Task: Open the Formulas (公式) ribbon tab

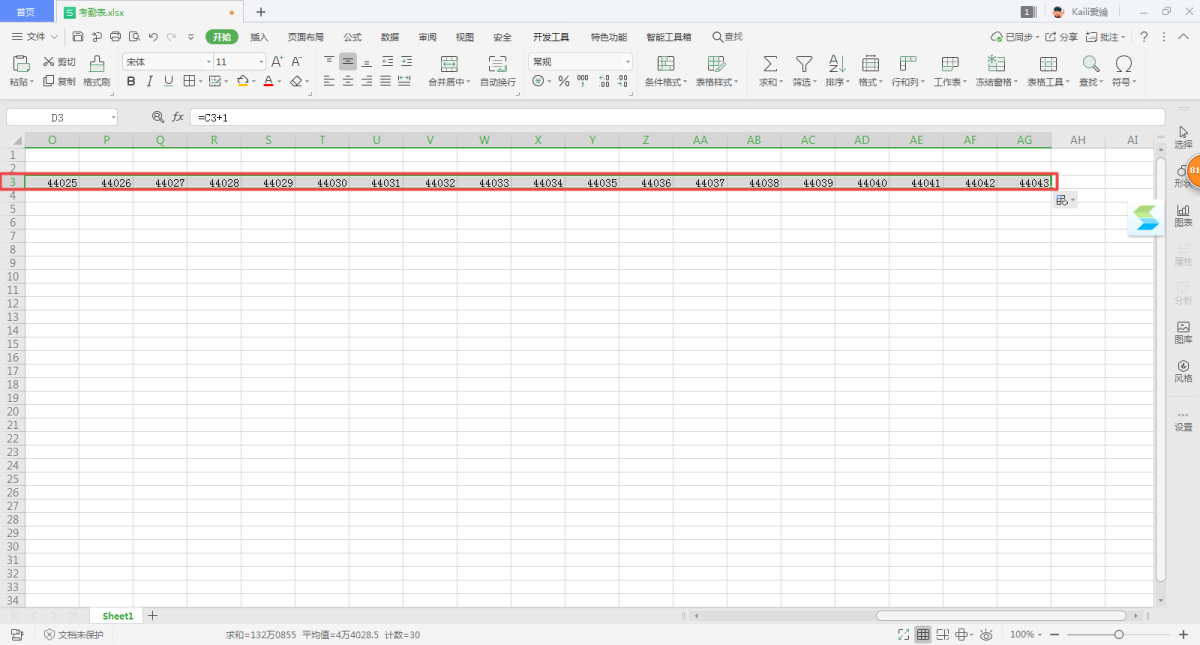Action: 352,37
